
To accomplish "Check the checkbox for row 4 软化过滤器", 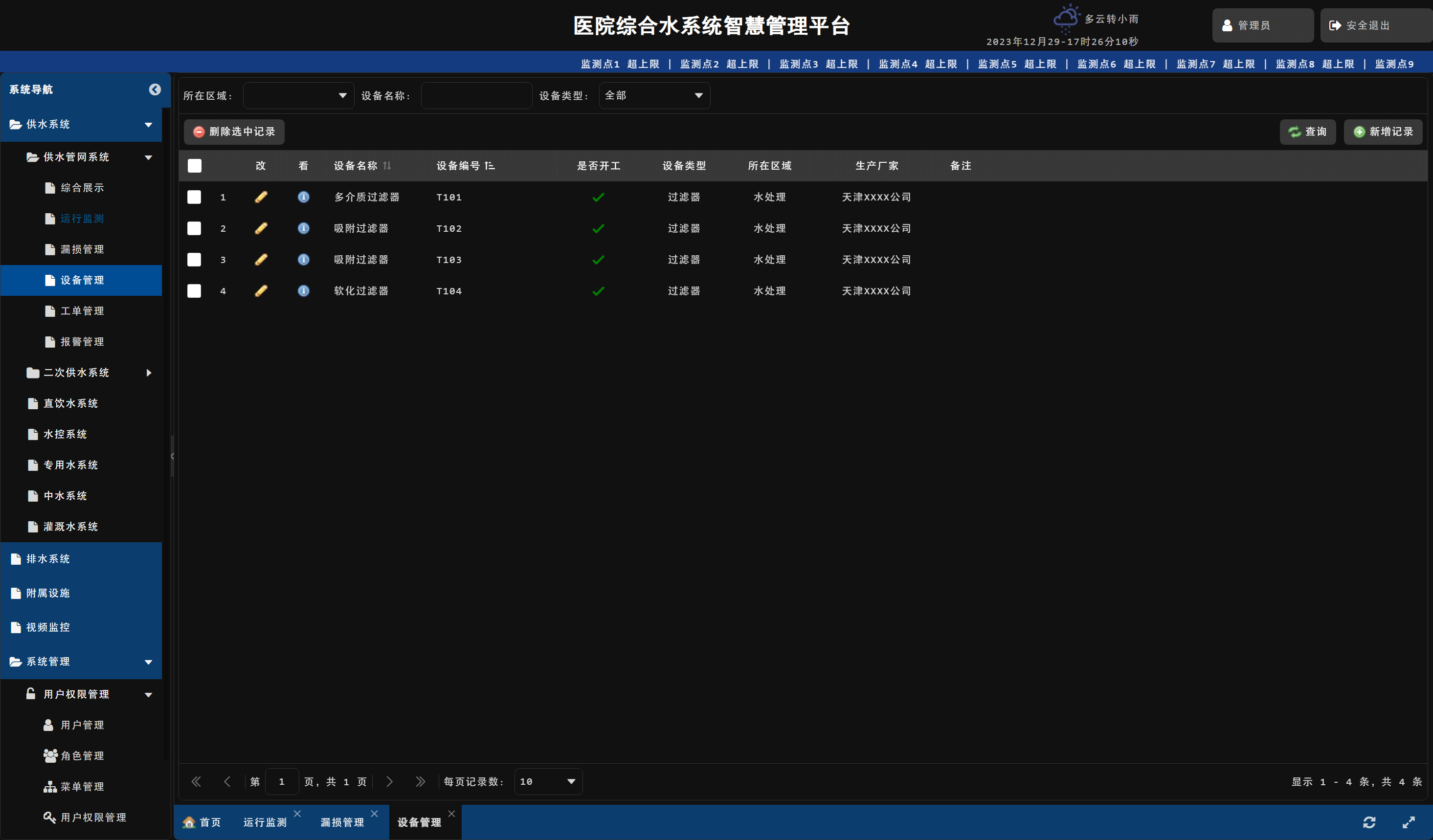I will coord(195,291).
